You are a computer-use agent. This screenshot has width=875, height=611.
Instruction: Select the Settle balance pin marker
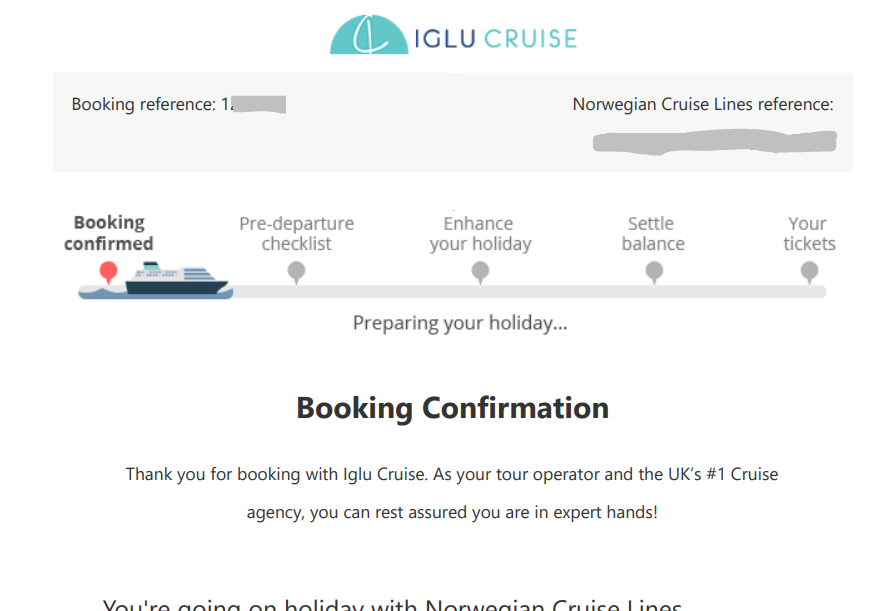[654, 273]
